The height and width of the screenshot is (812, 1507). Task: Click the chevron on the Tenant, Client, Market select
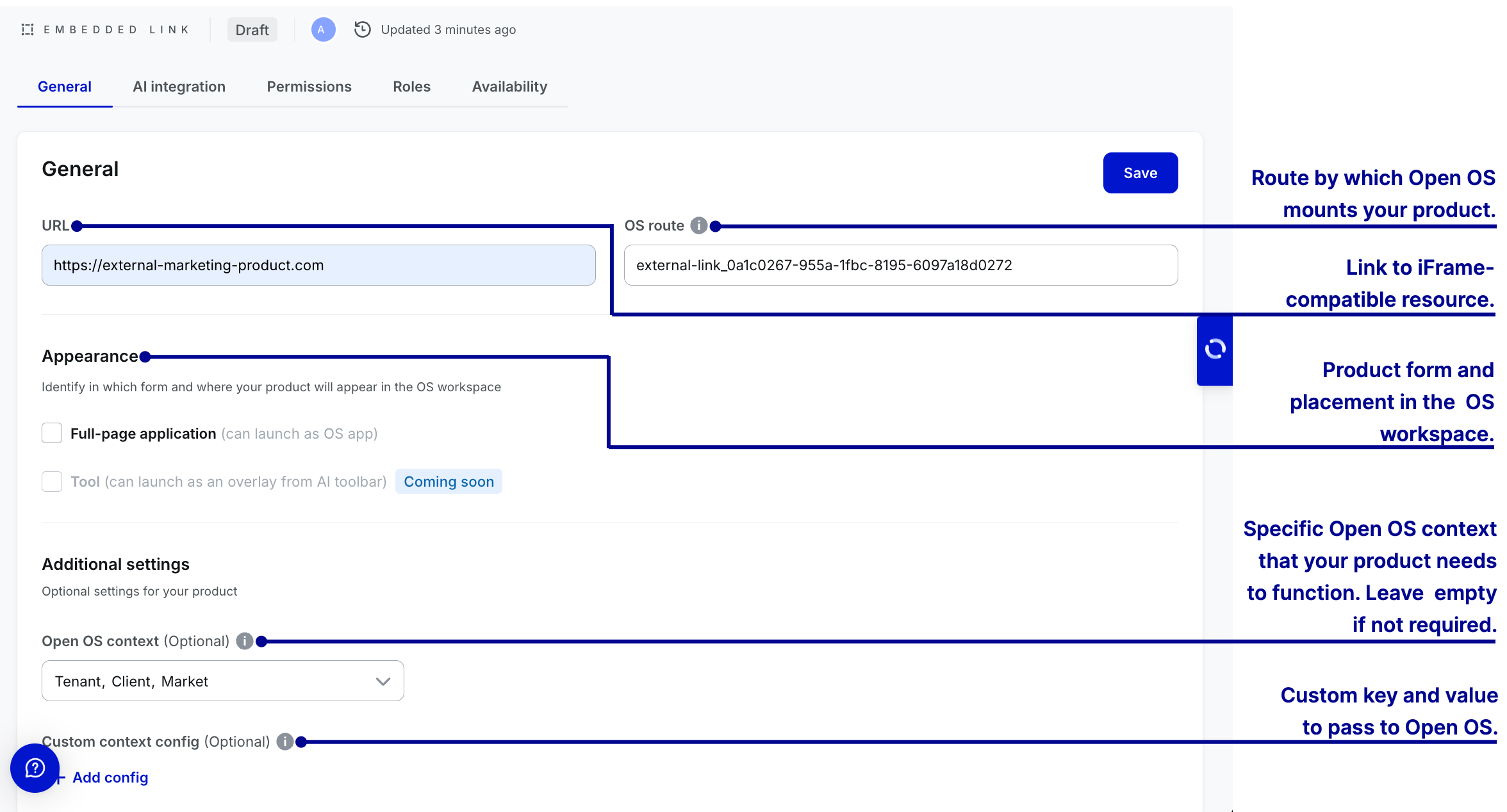coord(383,681)
